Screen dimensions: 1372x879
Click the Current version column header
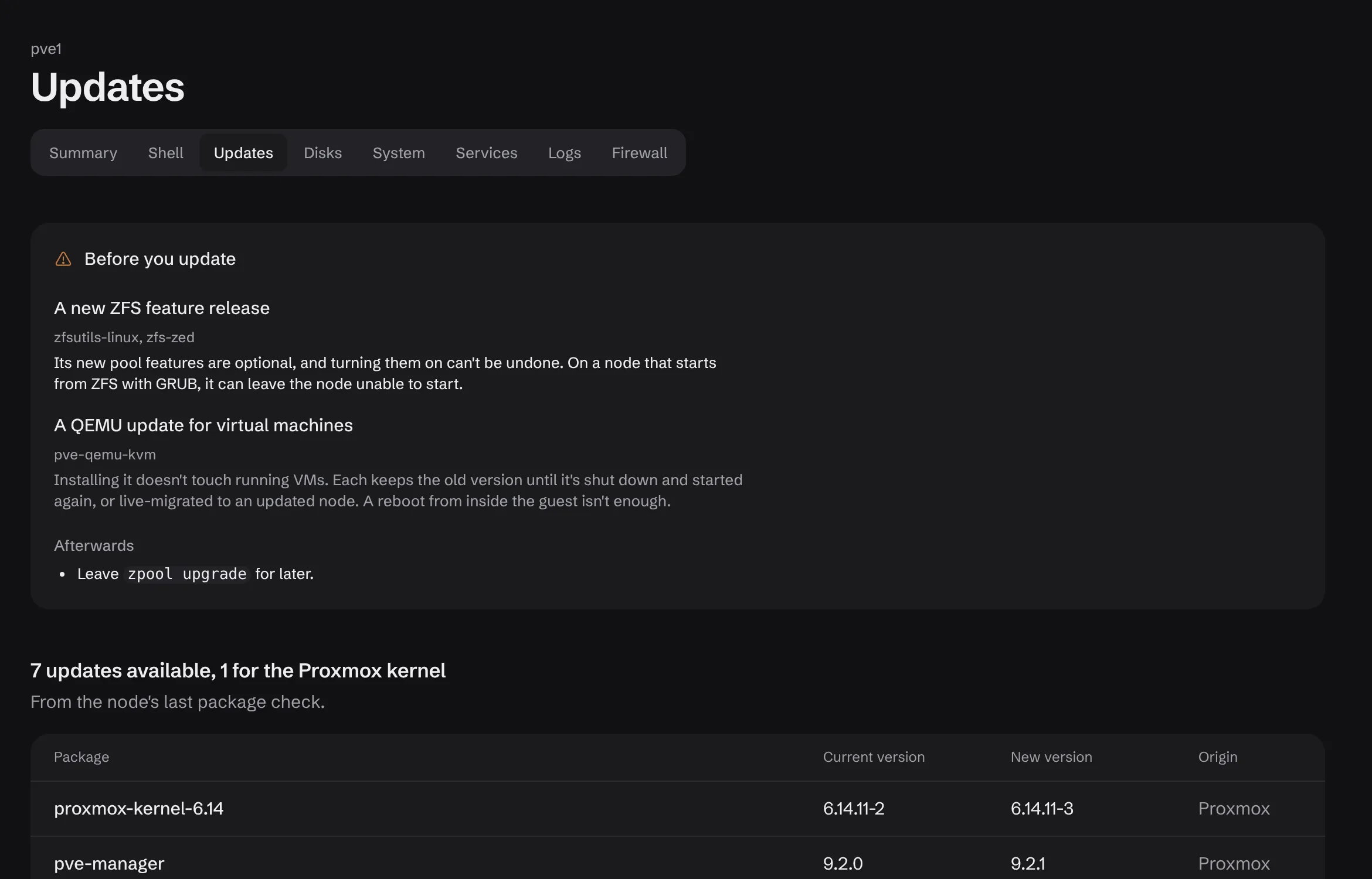coord(874,757)
